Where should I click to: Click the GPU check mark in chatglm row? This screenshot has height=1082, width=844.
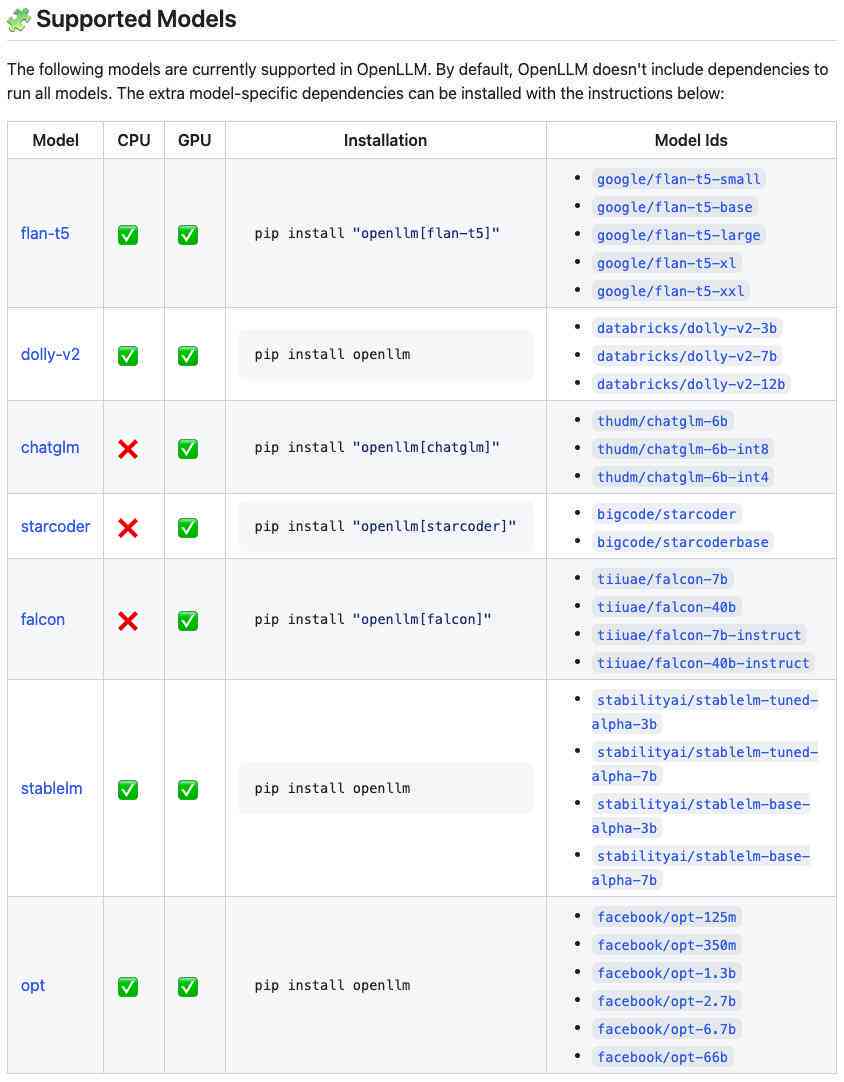coord(188,449)
